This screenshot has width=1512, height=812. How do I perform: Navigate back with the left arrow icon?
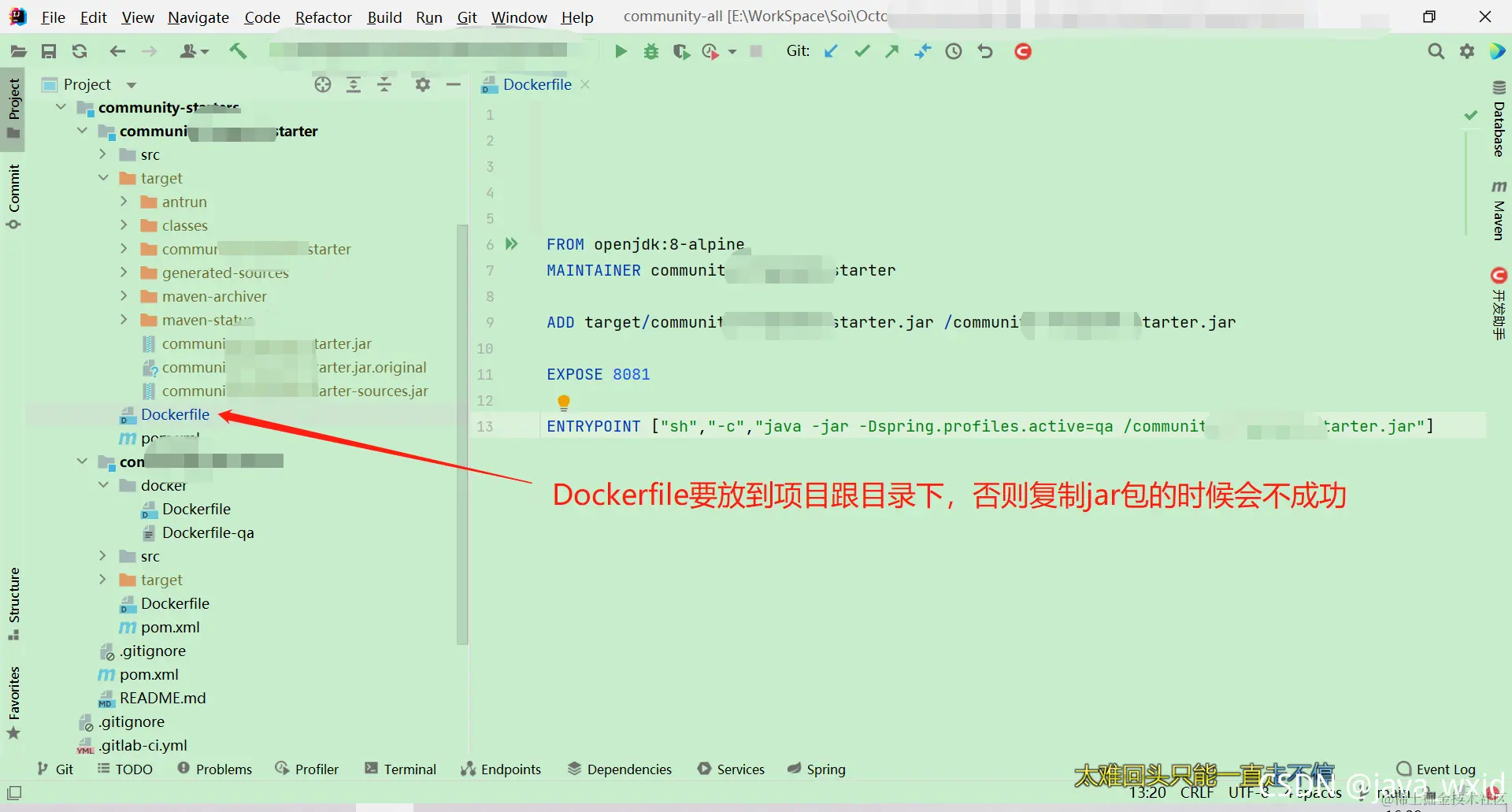coord(117,52)
